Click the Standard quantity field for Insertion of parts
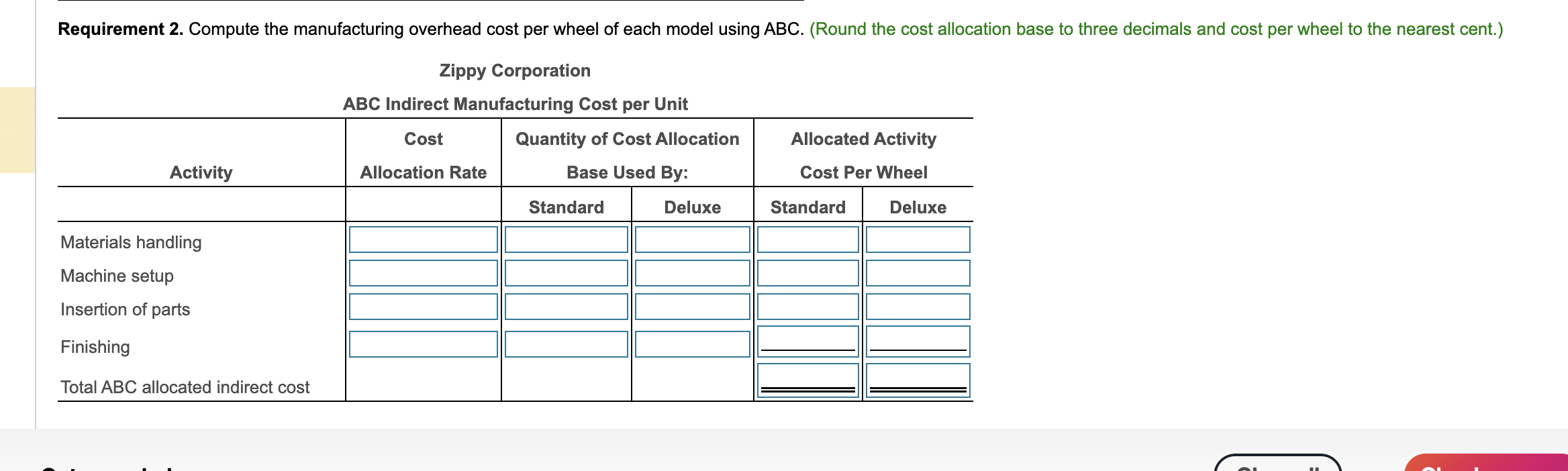The height and width of the screenshot is (471, 1568). point(566,307)
